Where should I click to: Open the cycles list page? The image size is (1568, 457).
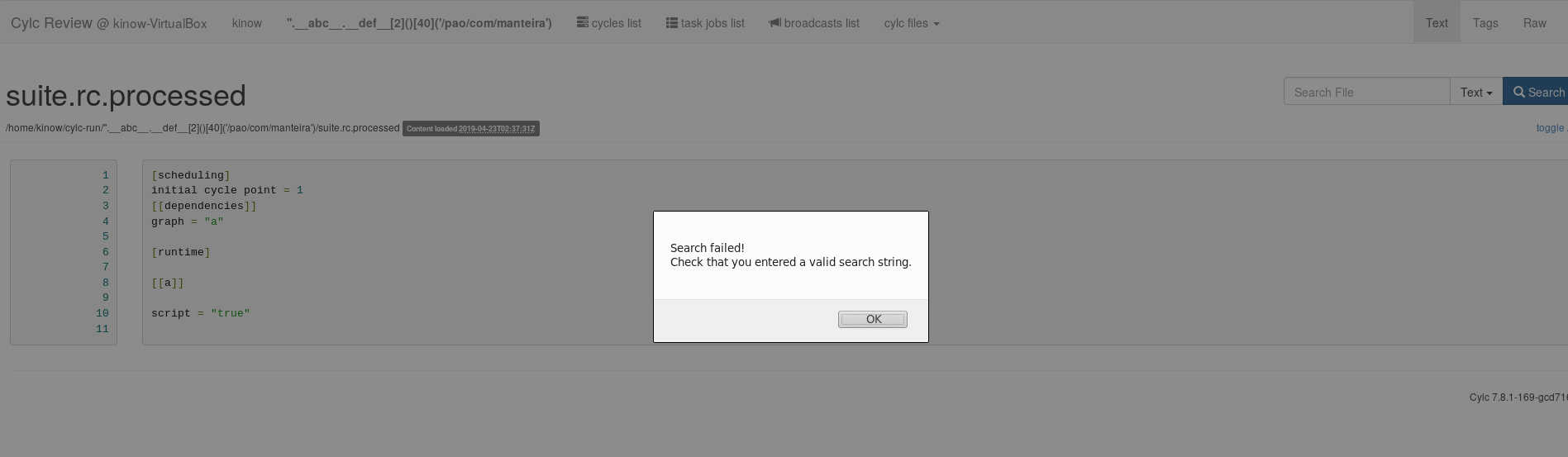(609, 23)
